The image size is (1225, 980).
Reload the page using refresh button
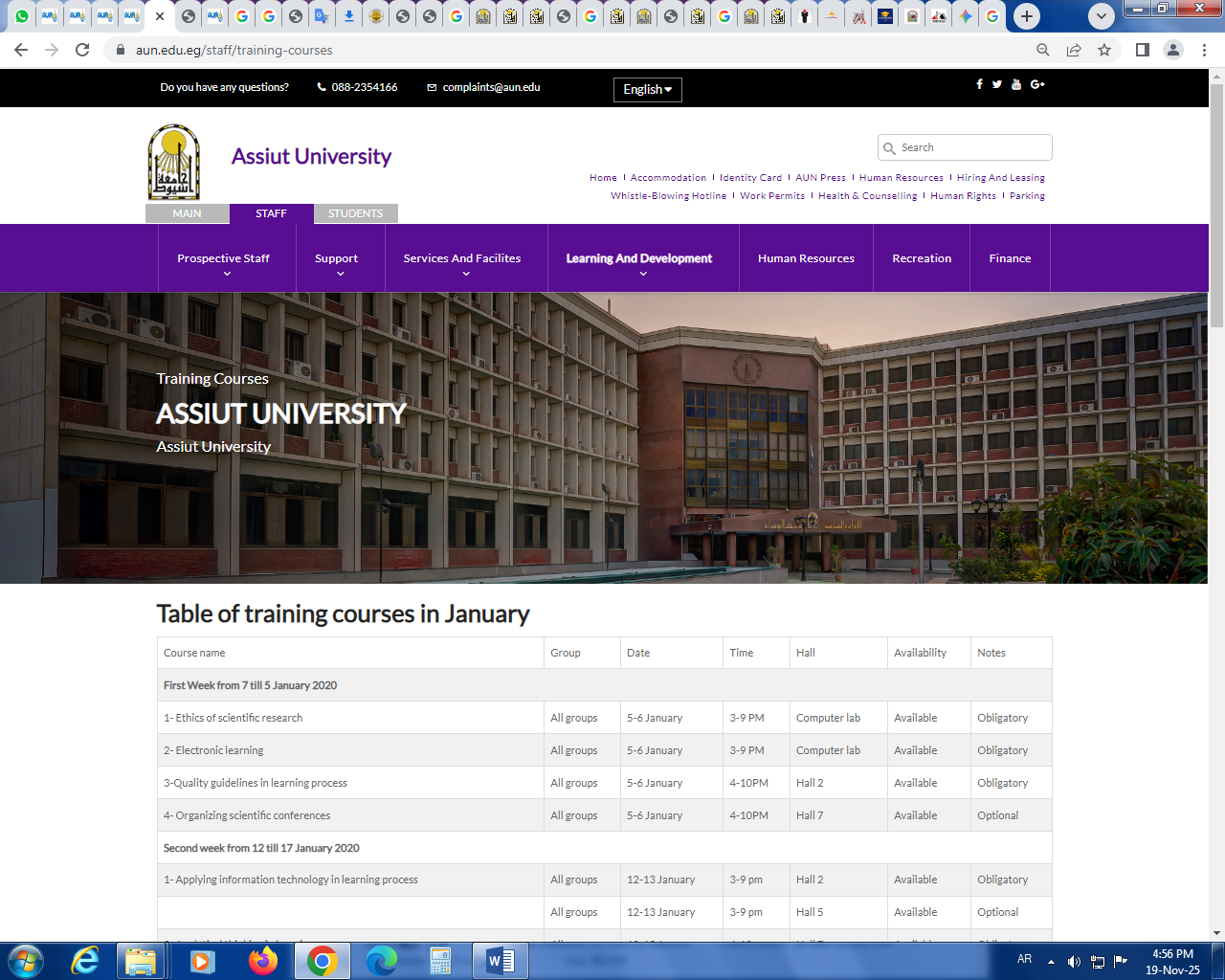(x=82, y=50)
